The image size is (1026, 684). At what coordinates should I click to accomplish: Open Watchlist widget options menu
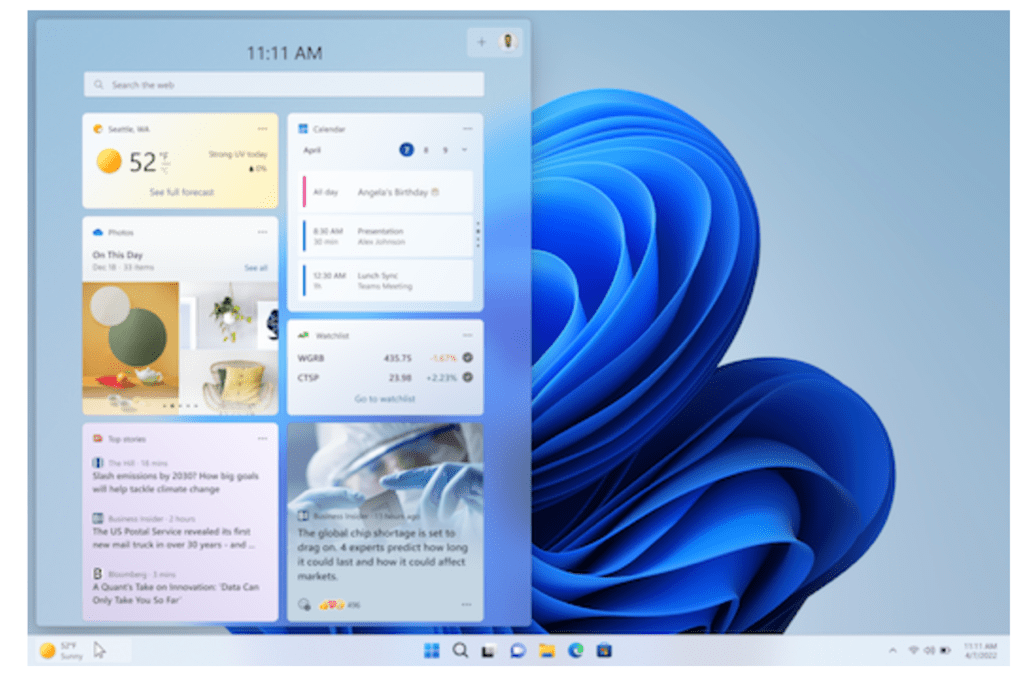pos(467,335)
